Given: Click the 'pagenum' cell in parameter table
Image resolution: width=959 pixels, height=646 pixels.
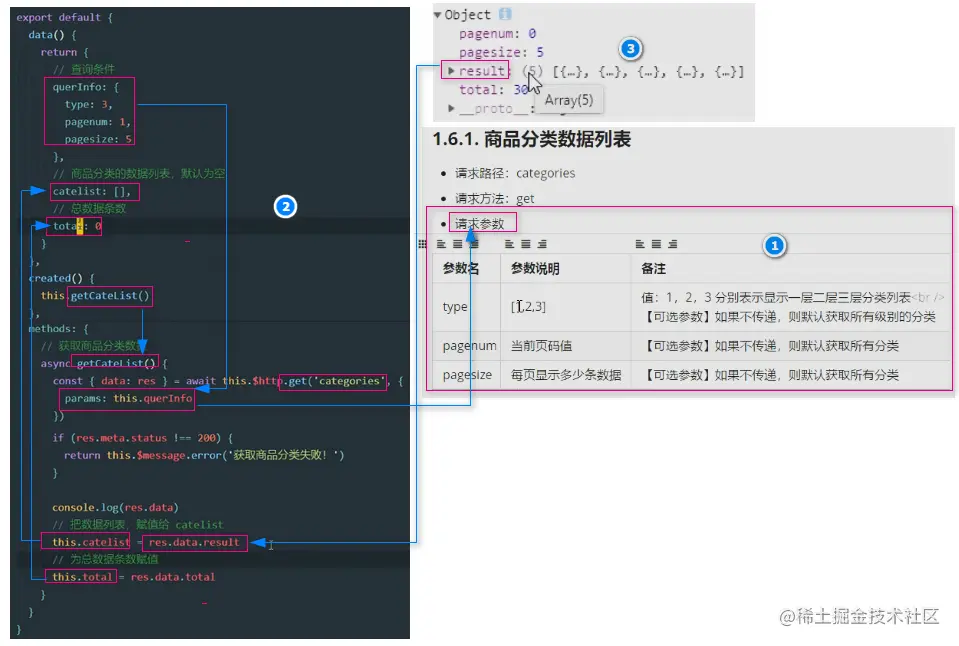Looking at the screenshot, I should (x=470, y=346).
